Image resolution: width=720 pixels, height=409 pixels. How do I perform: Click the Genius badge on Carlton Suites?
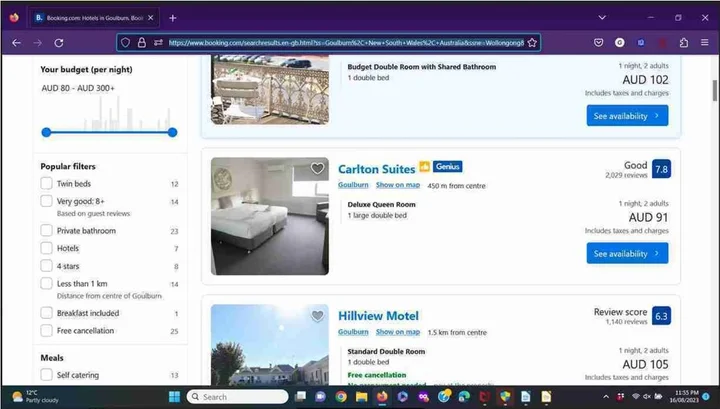click(448, 167)
